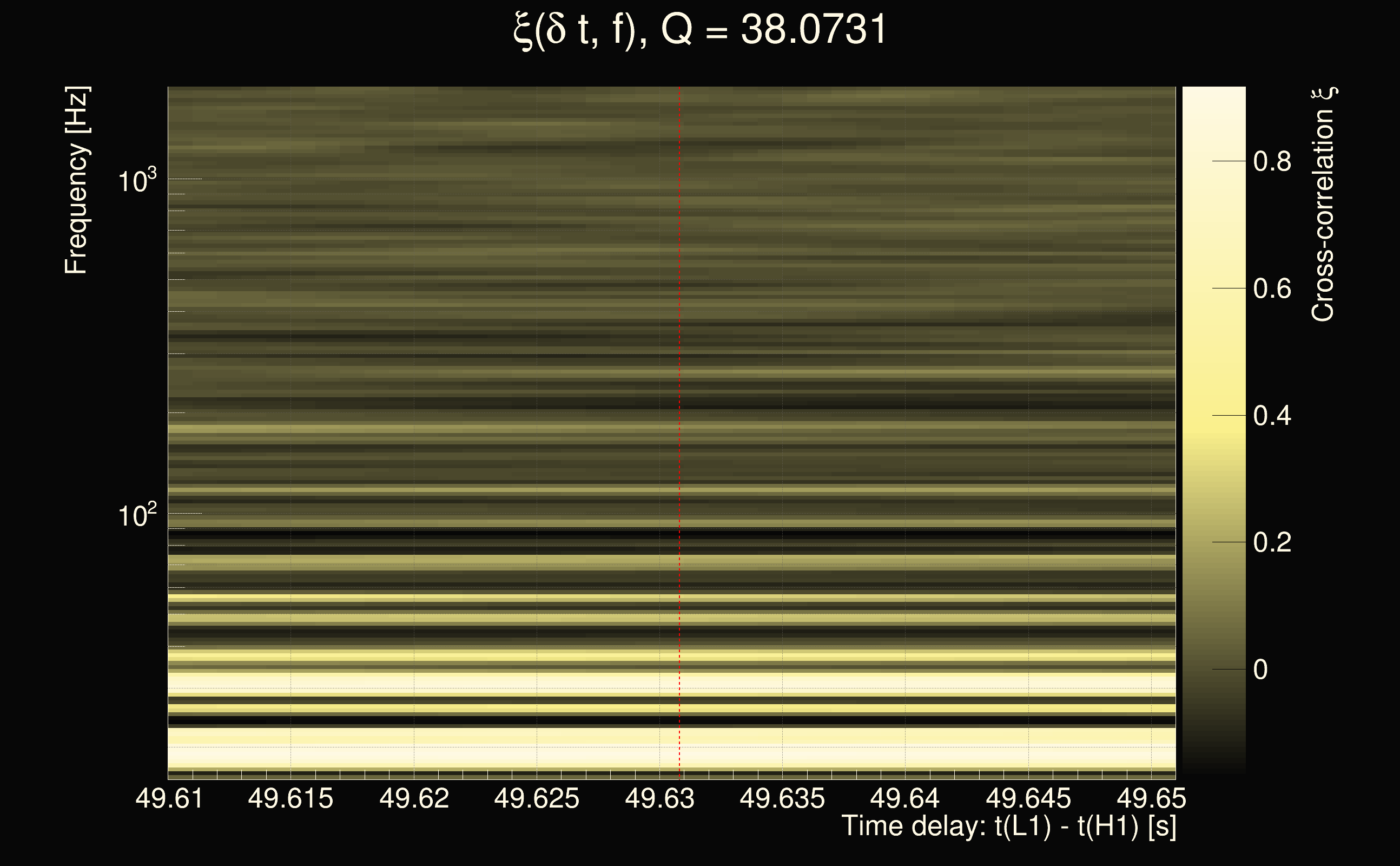Viewport: 1400px width, 866px height.
Task: Click the Frequency [Hz] y-axis label
Action: click(76, 180)
